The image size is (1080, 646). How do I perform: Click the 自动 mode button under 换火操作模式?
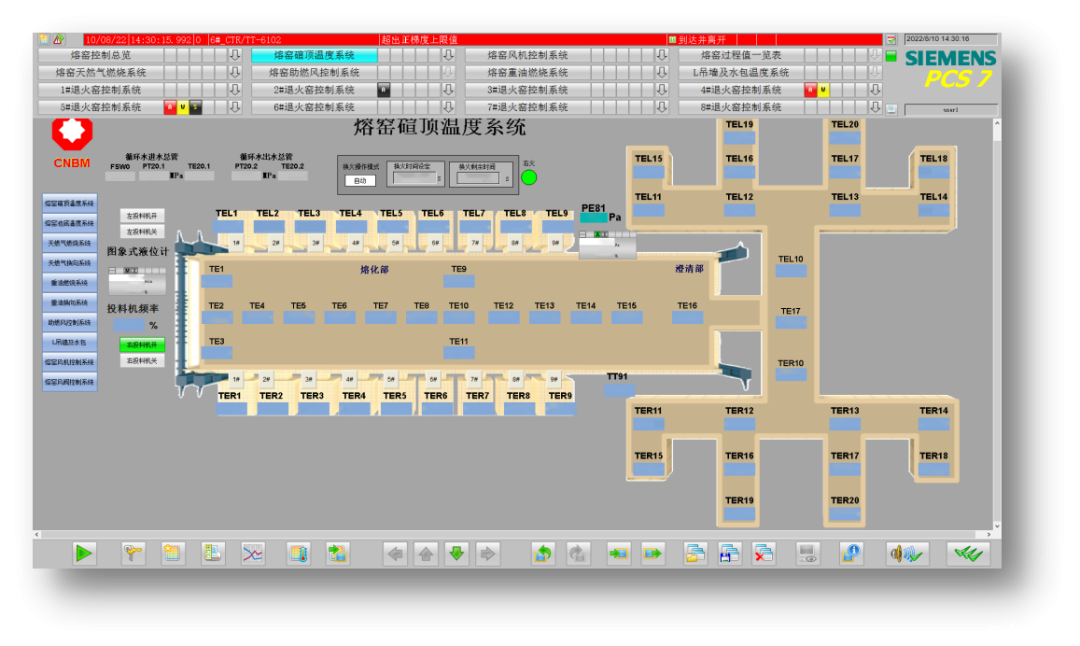click(359, 181)
